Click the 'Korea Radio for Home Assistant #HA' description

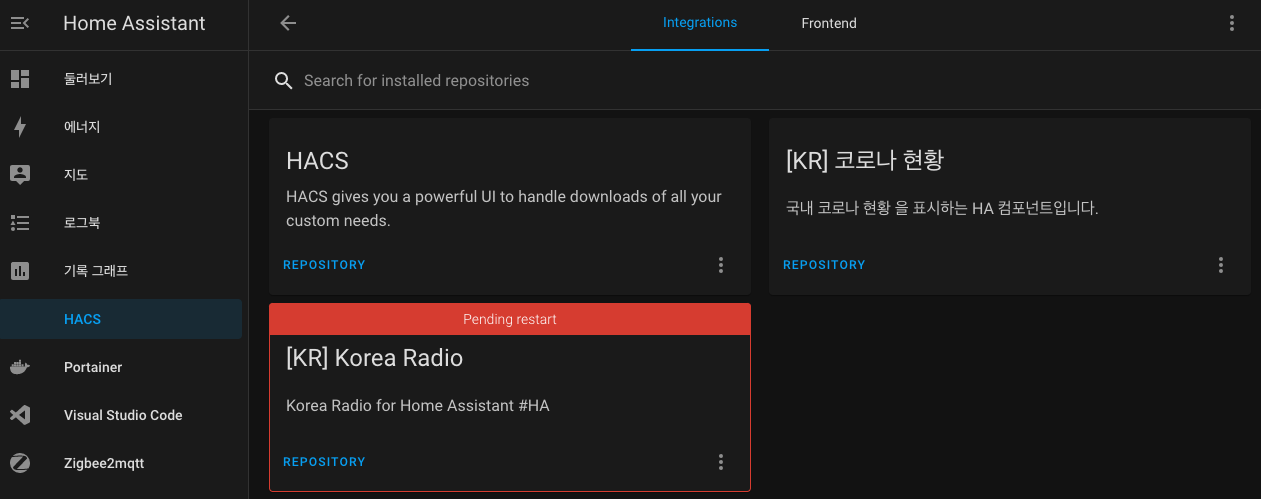418,406
